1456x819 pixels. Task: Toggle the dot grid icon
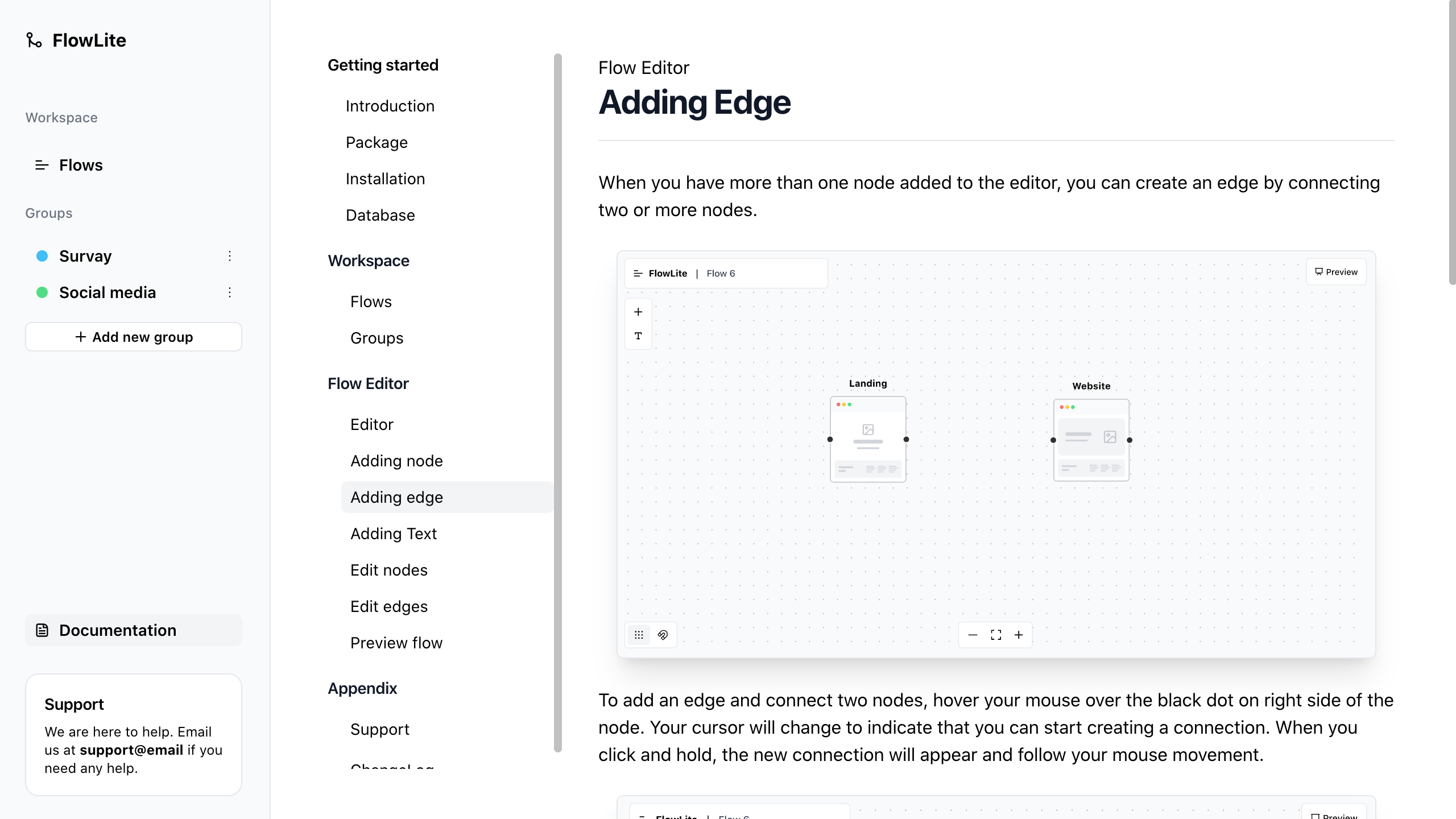click(639, 635)
